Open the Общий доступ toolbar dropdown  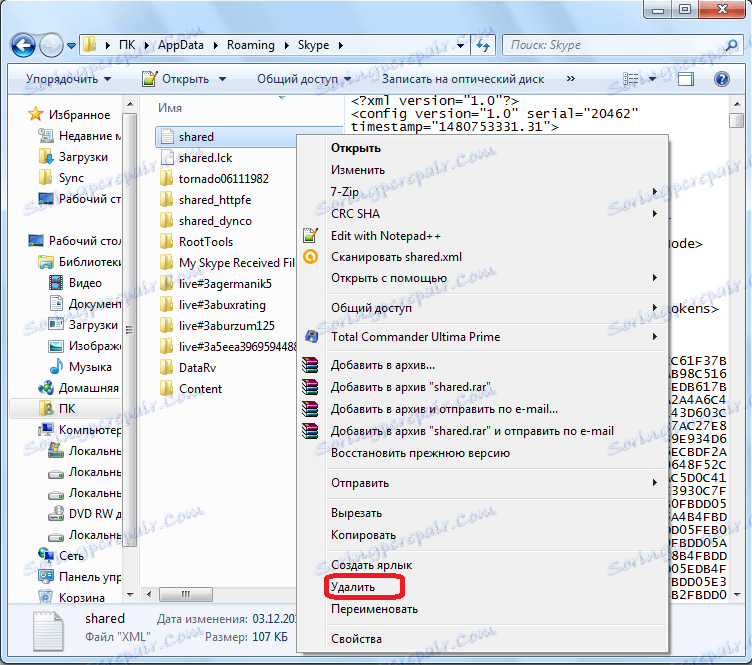pos(304,79)
